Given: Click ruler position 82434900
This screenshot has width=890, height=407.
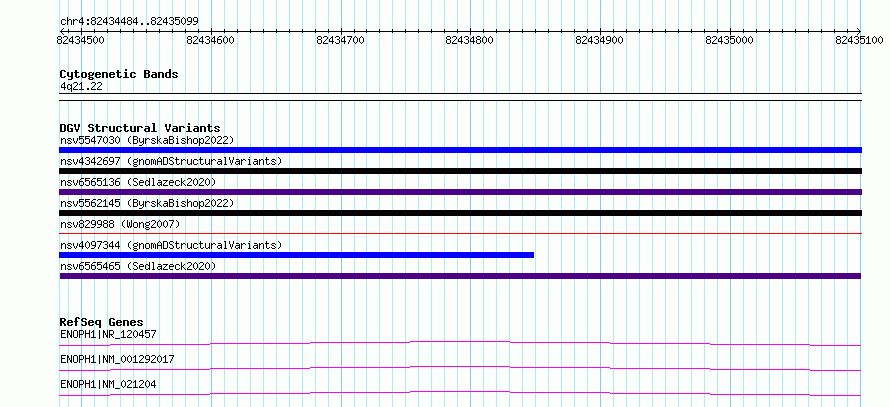Looking at the screenshot, I should [600, 40].
